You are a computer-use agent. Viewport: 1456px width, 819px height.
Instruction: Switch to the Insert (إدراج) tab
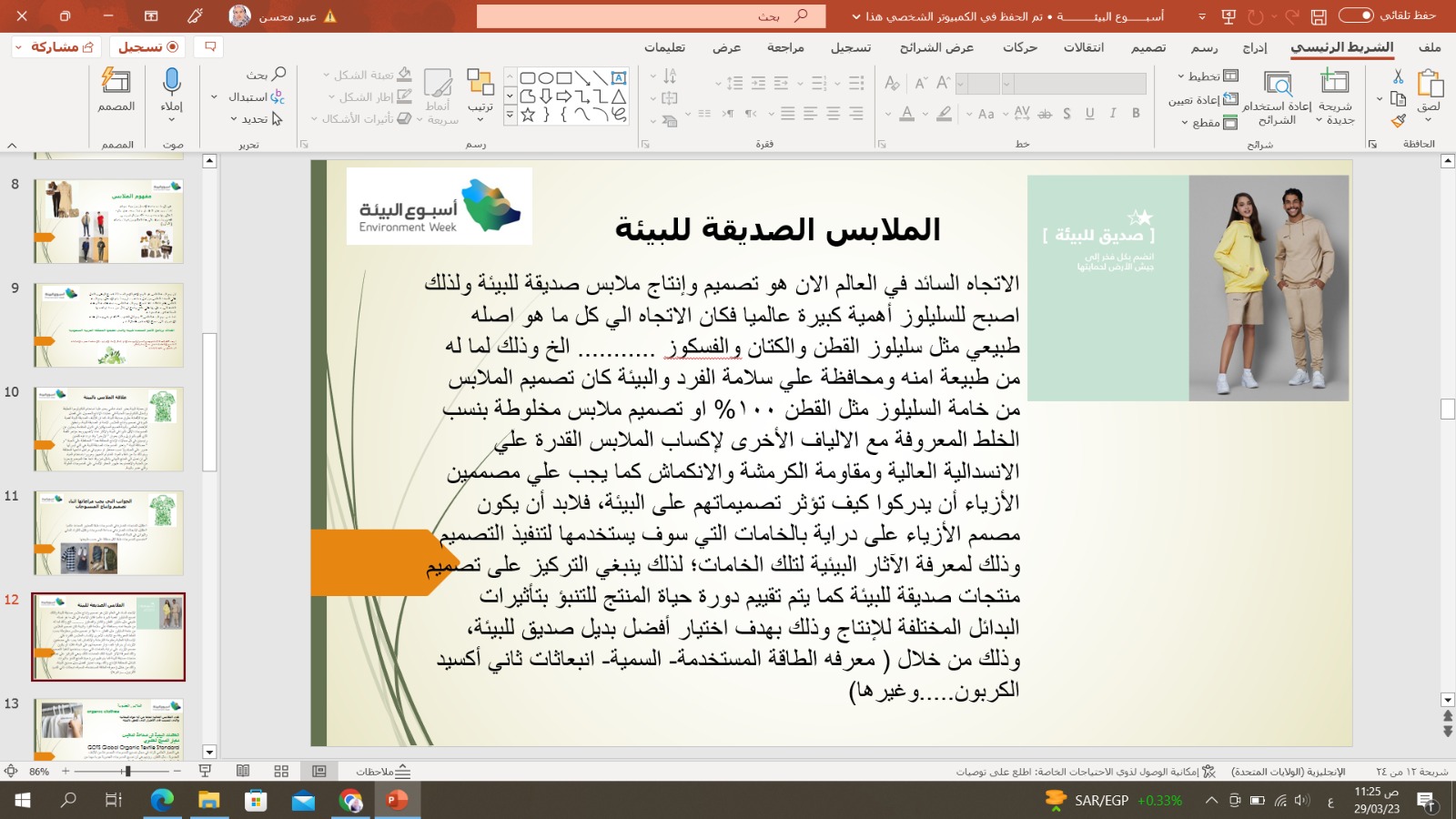pos(1255,47)
